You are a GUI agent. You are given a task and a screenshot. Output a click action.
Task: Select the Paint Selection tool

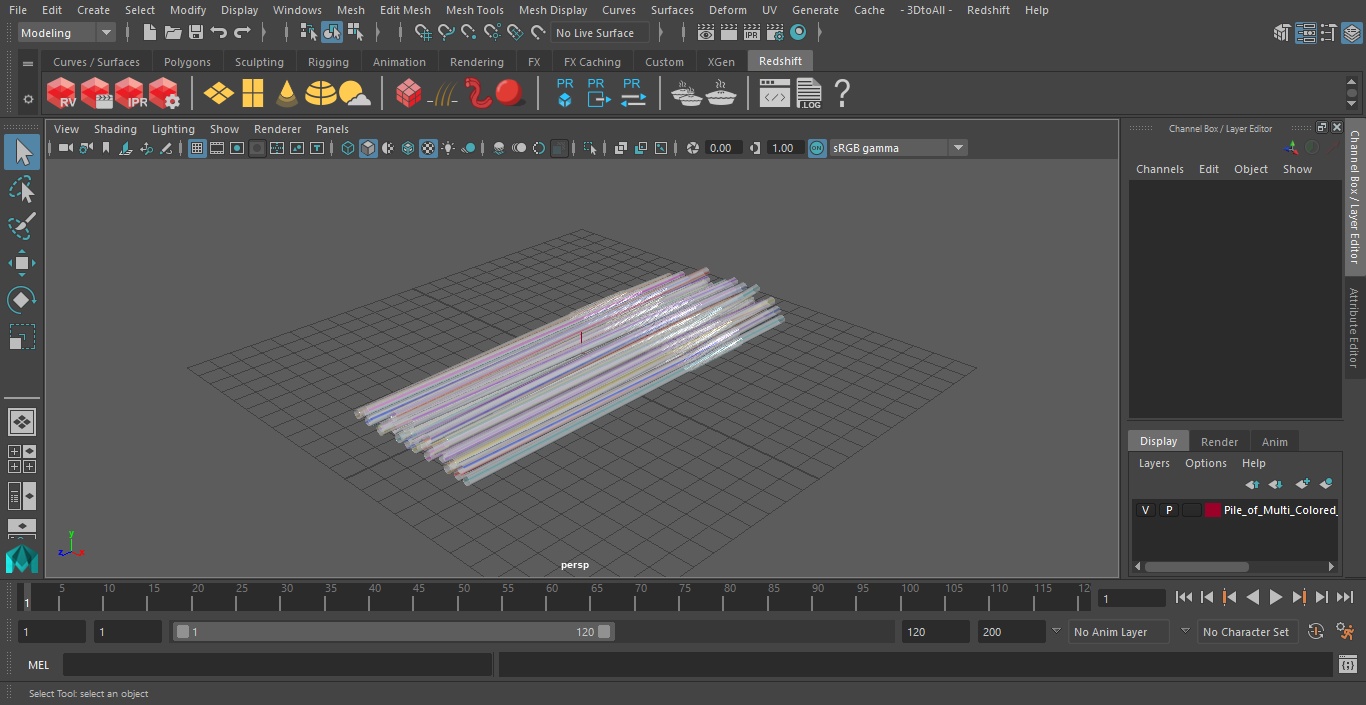tap(21, 226)
